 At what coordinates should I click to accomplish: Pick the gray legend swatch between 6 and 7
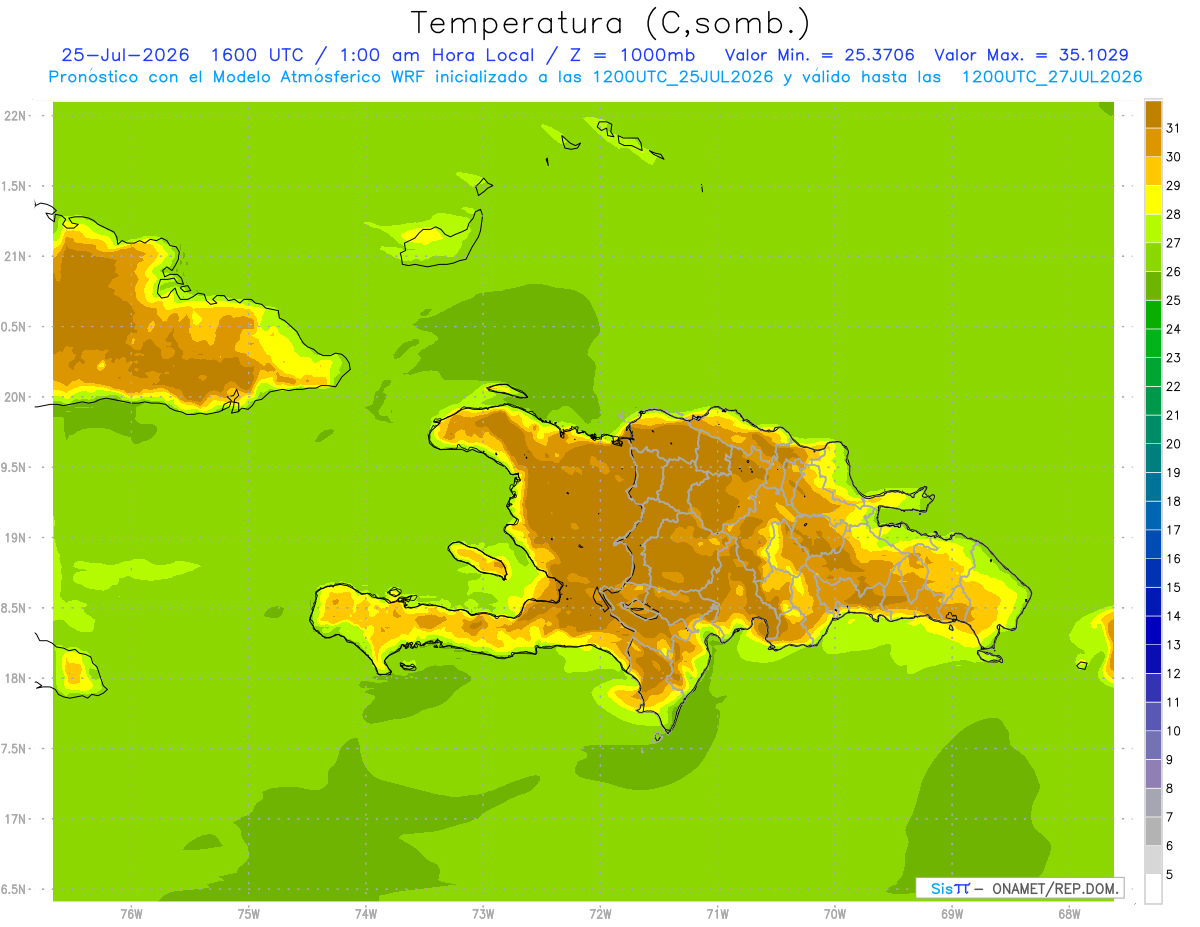[x=1153, y=831]
